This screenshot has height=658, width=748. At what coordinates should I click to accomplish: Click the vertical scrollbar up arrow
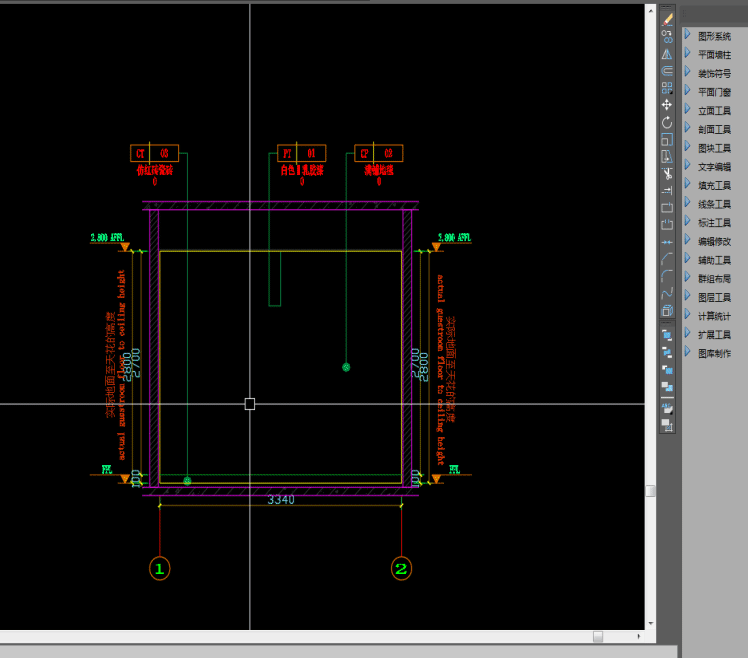[x=650, y=10]
